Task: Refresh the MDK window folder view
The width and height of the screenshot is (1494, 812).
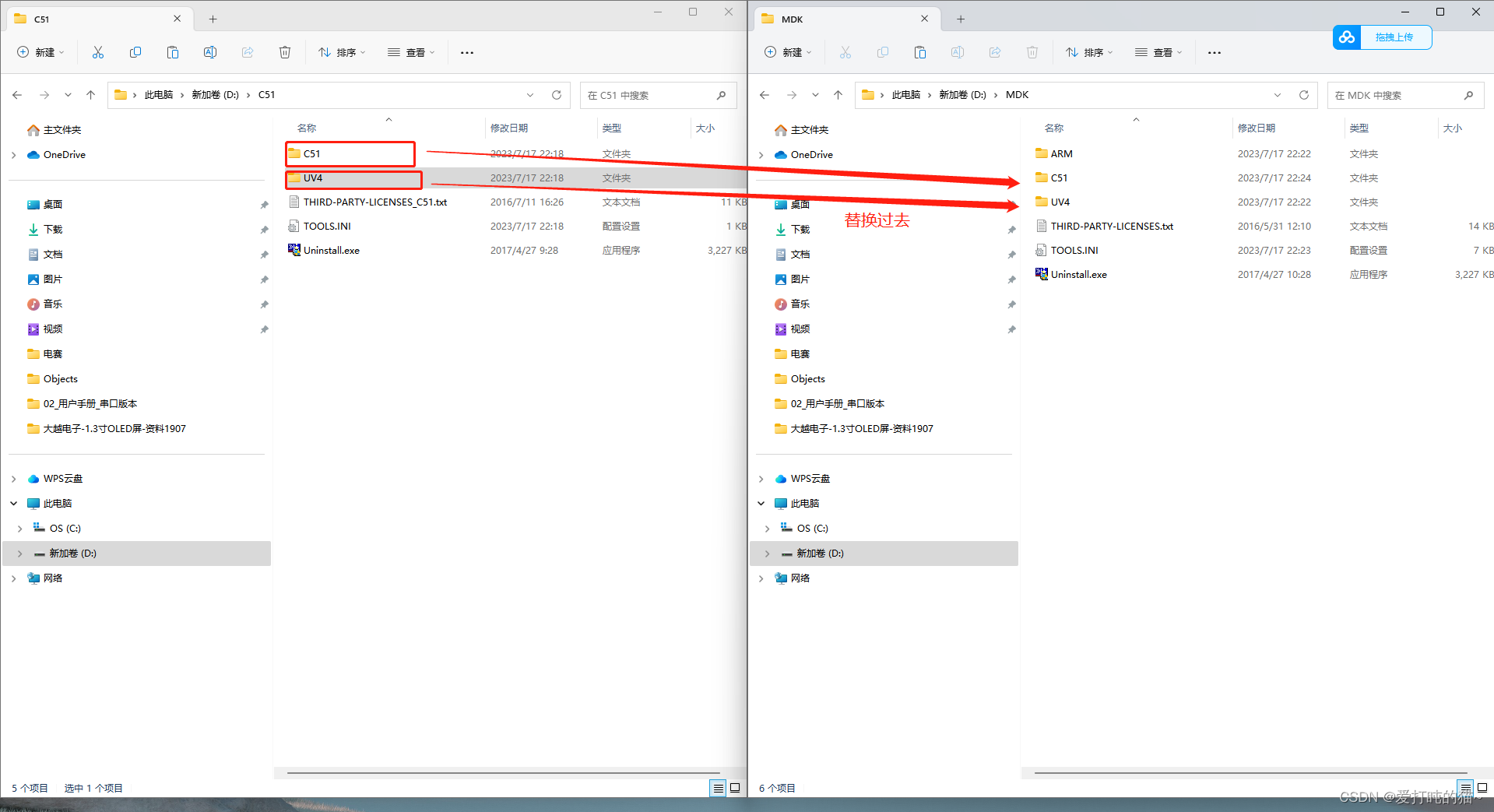Action: 1304,95
